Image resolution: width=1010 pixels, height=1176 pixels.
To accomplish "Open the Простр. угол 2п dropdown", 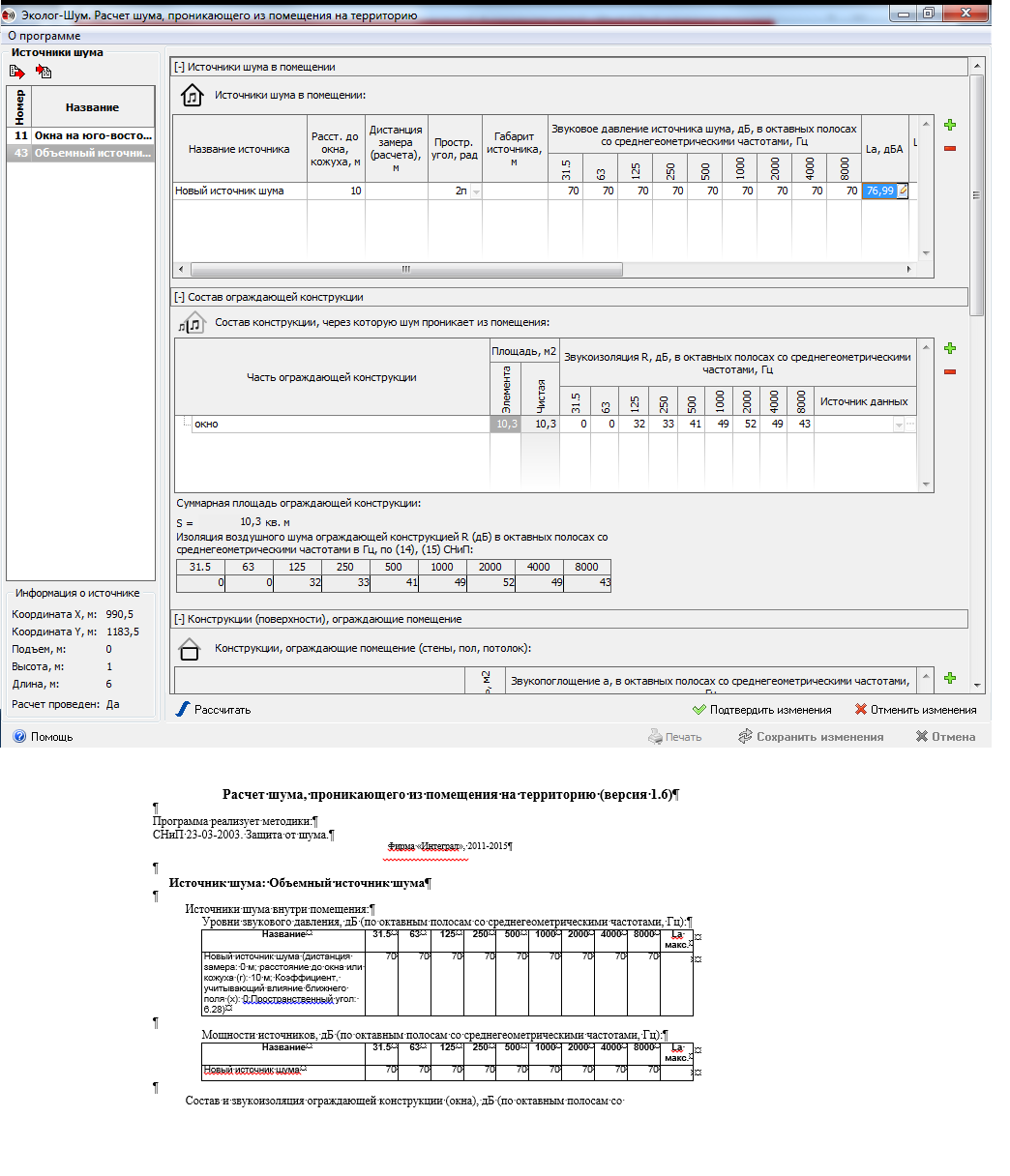I will 474,192.
